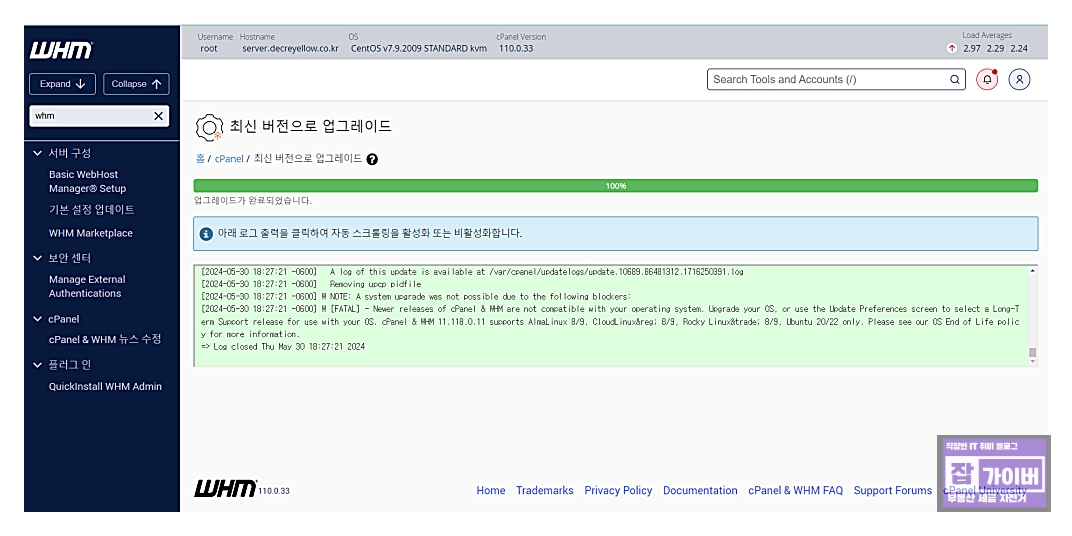Viewport: 1072px width, 536px height.
Task: Open the user account icon
Action: point(1019,79)
